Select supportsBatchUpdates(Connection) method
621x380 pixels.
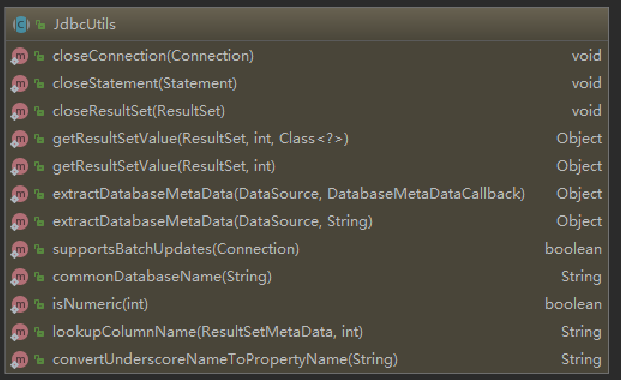(176, 250)
